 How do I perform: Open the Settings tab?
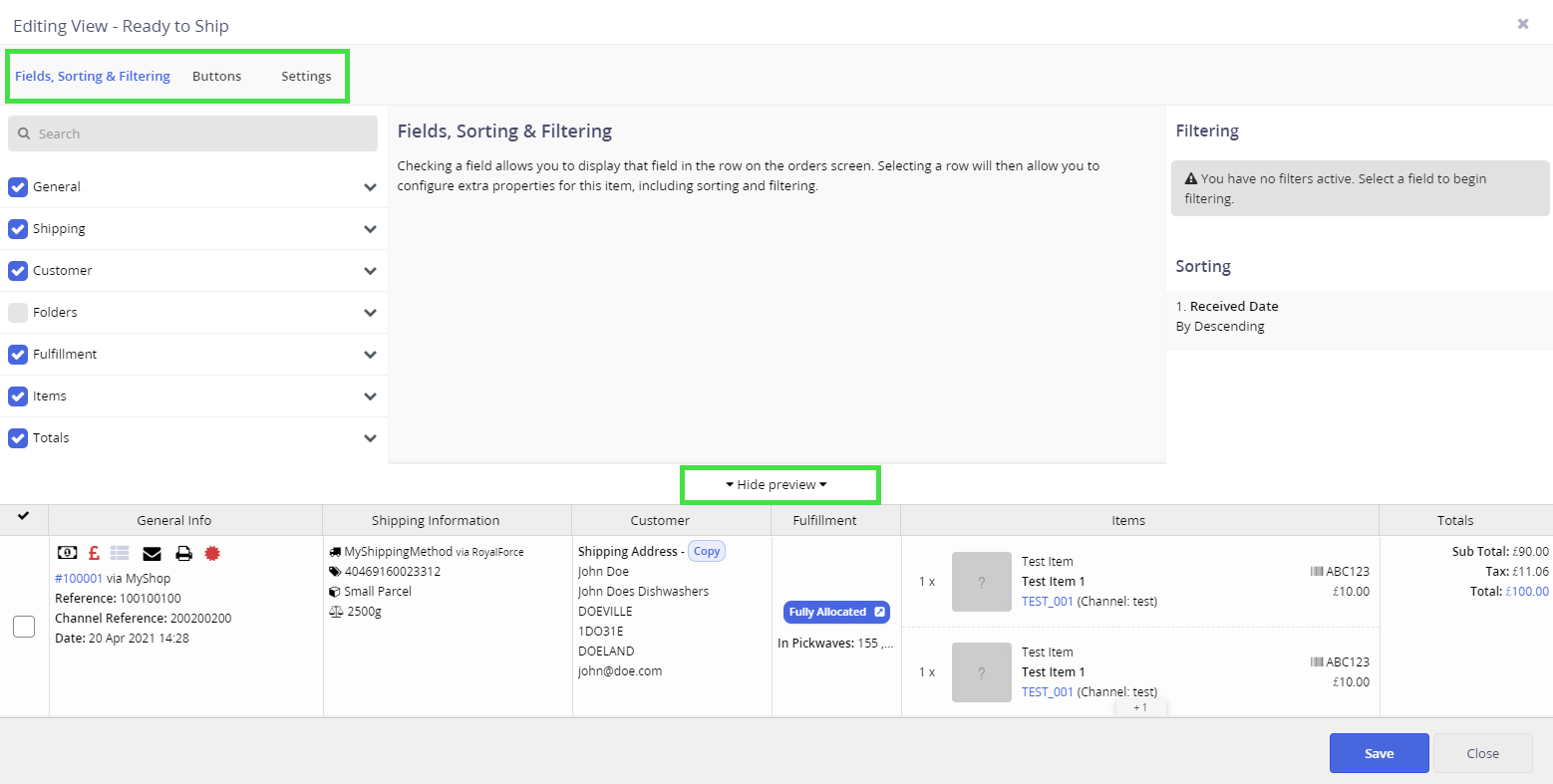click(x=306, y=77)
